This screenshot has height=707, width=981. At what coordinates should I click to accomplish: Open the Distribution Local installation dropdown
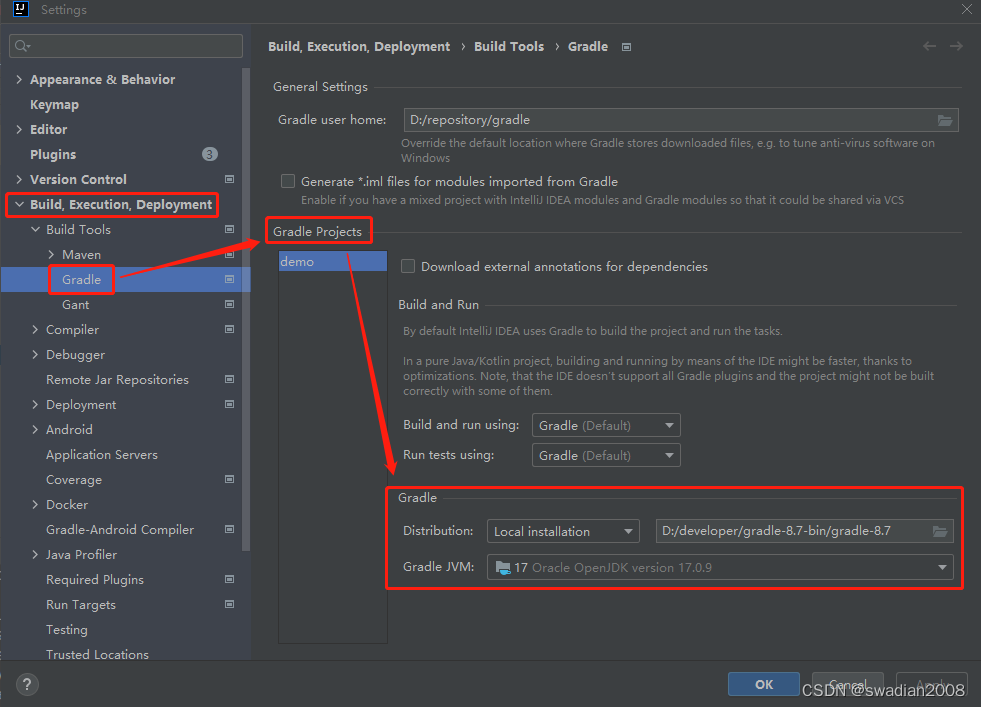point(563,531)
